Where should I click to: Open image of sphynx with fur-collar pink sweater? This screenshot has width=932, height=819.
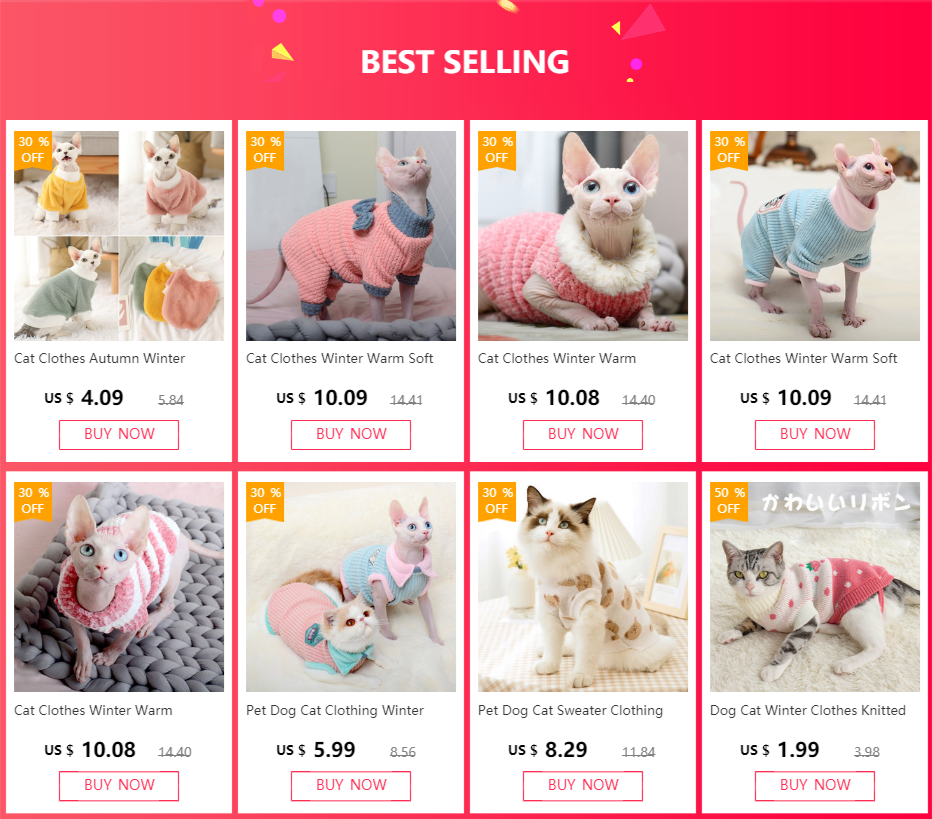tap(582, 236)
